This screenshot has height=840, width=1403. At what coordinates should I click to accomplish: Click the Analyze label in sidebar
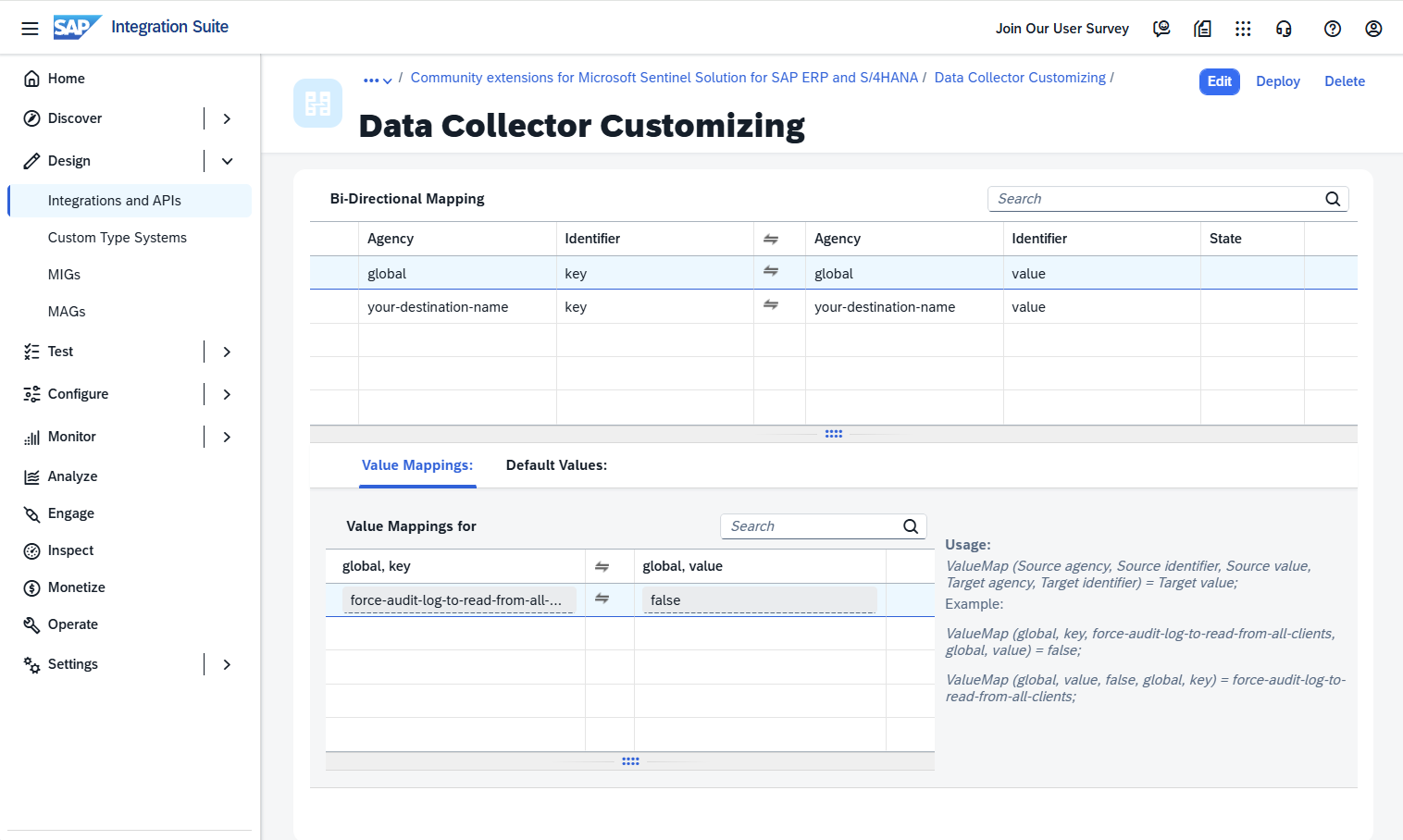[x=72, y=476]
